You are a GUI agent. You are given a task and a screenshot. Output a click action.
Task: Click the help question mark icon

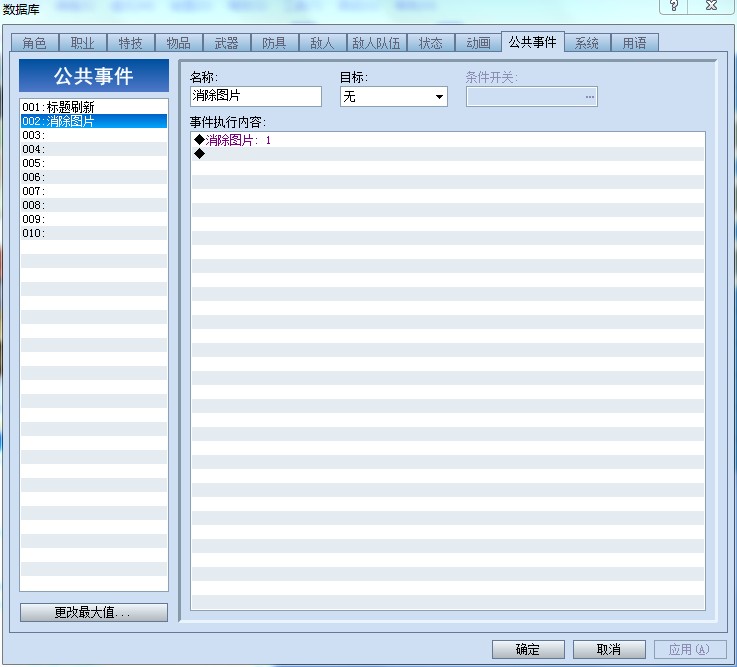[x=674, y=6]
